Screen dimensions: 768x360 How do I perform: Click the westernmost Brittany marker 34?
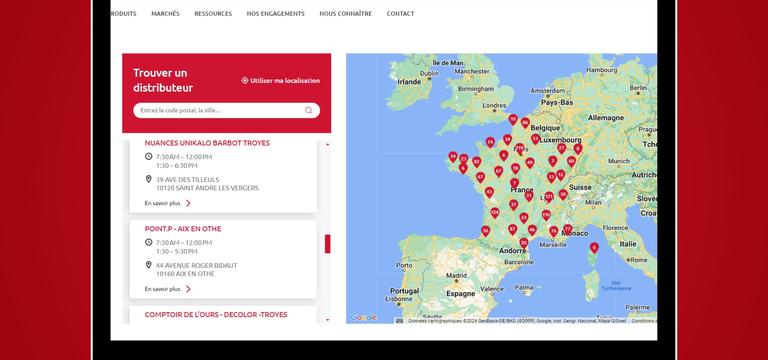point(453,157)
